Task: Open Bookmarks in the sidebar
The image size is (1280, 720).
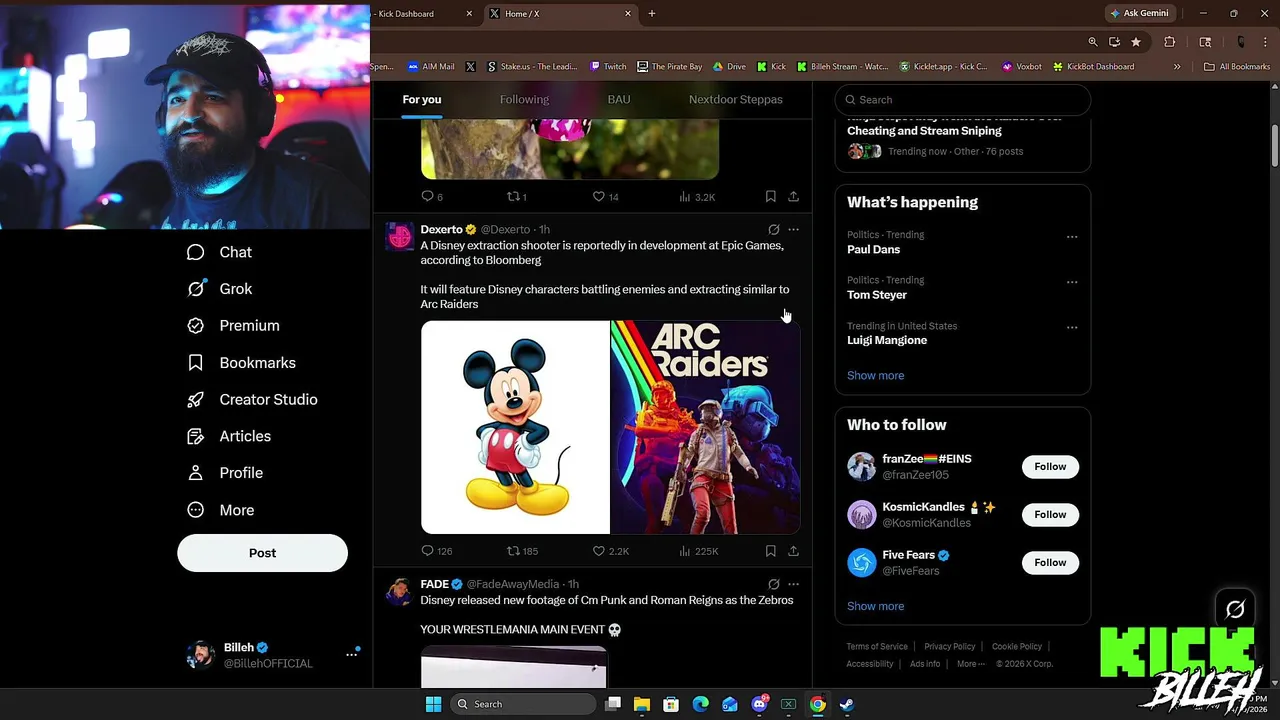Action: [242, 363]
